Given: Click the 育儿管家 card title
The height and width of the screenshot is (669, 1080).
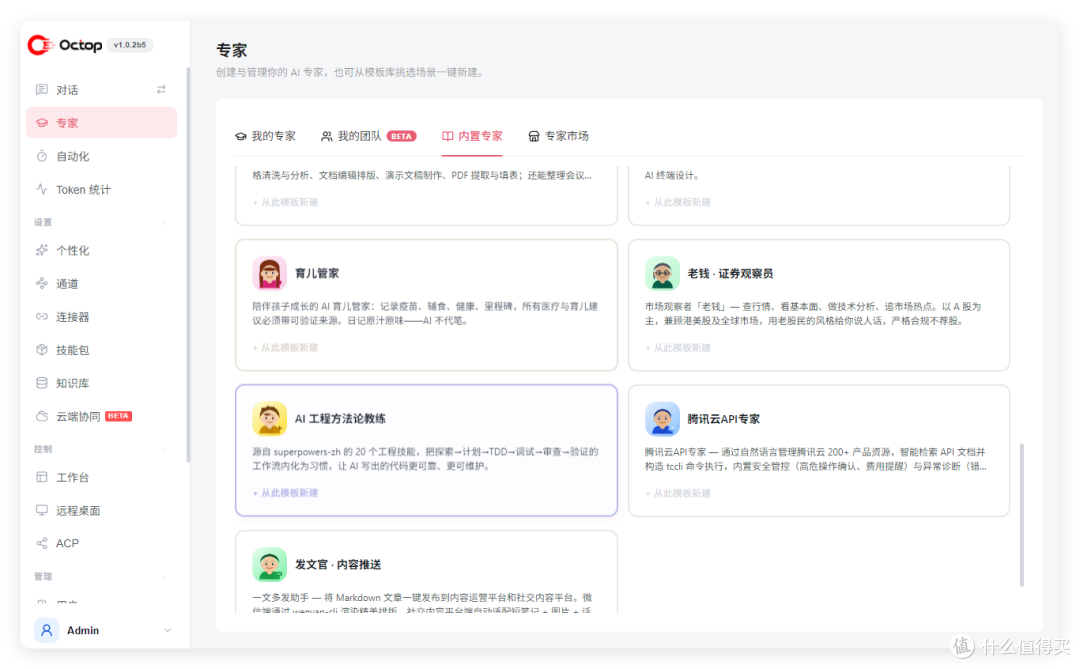Looking at the screenshot, I should [317, 274].
